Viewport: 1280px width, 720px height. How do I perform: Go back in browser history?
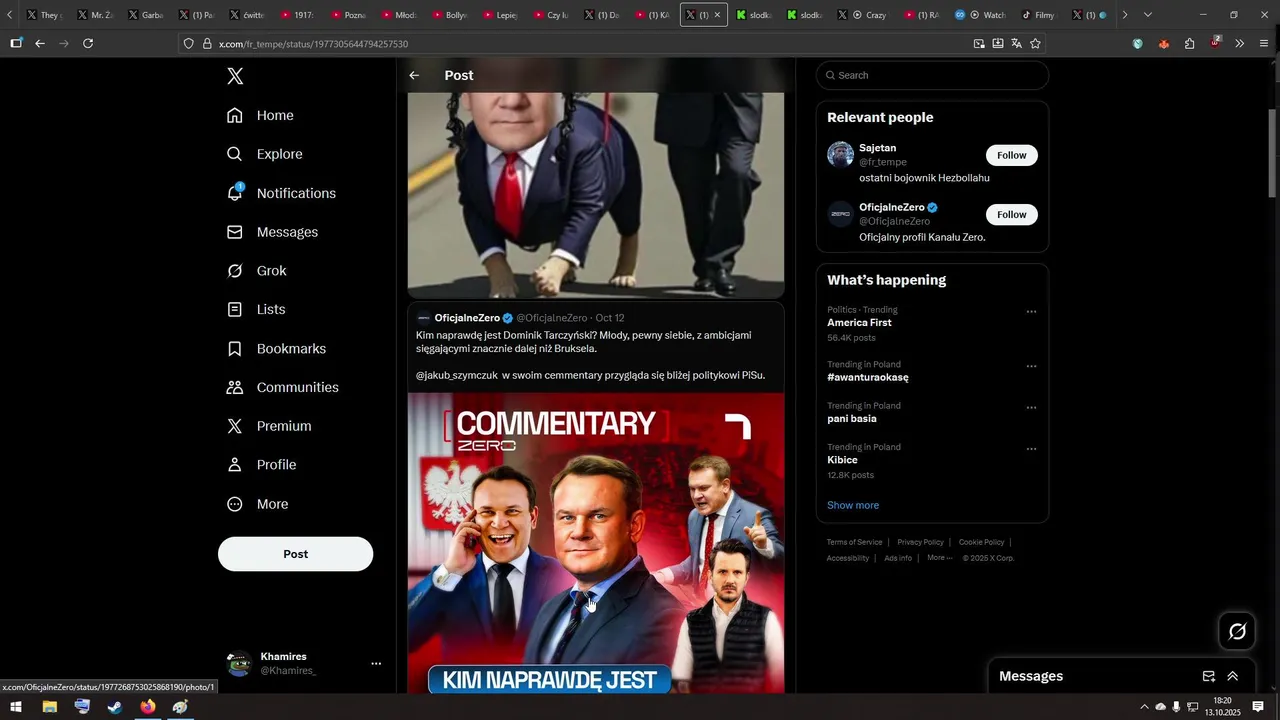pos(40,43)
